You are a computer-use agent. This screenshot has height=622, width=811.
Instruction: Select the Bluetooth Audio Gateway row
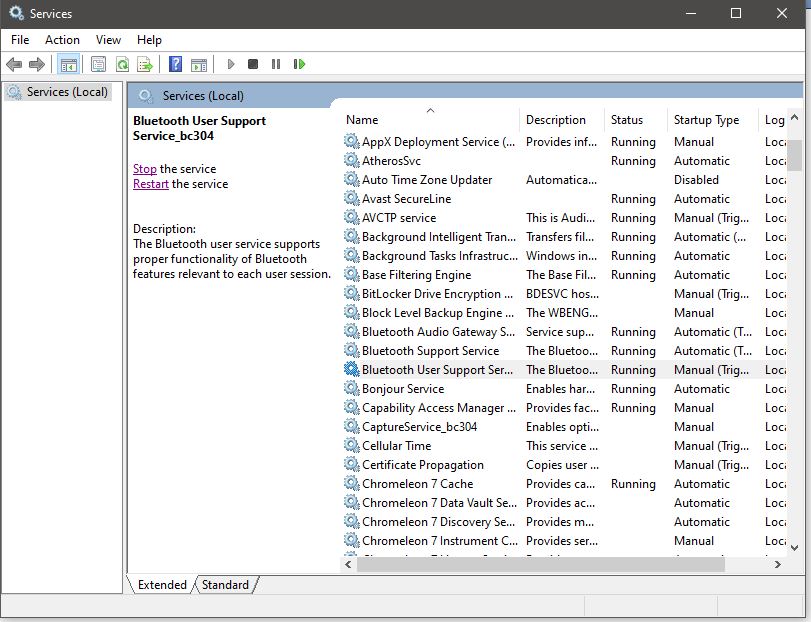pyautogui.click(x=564, y=331)
